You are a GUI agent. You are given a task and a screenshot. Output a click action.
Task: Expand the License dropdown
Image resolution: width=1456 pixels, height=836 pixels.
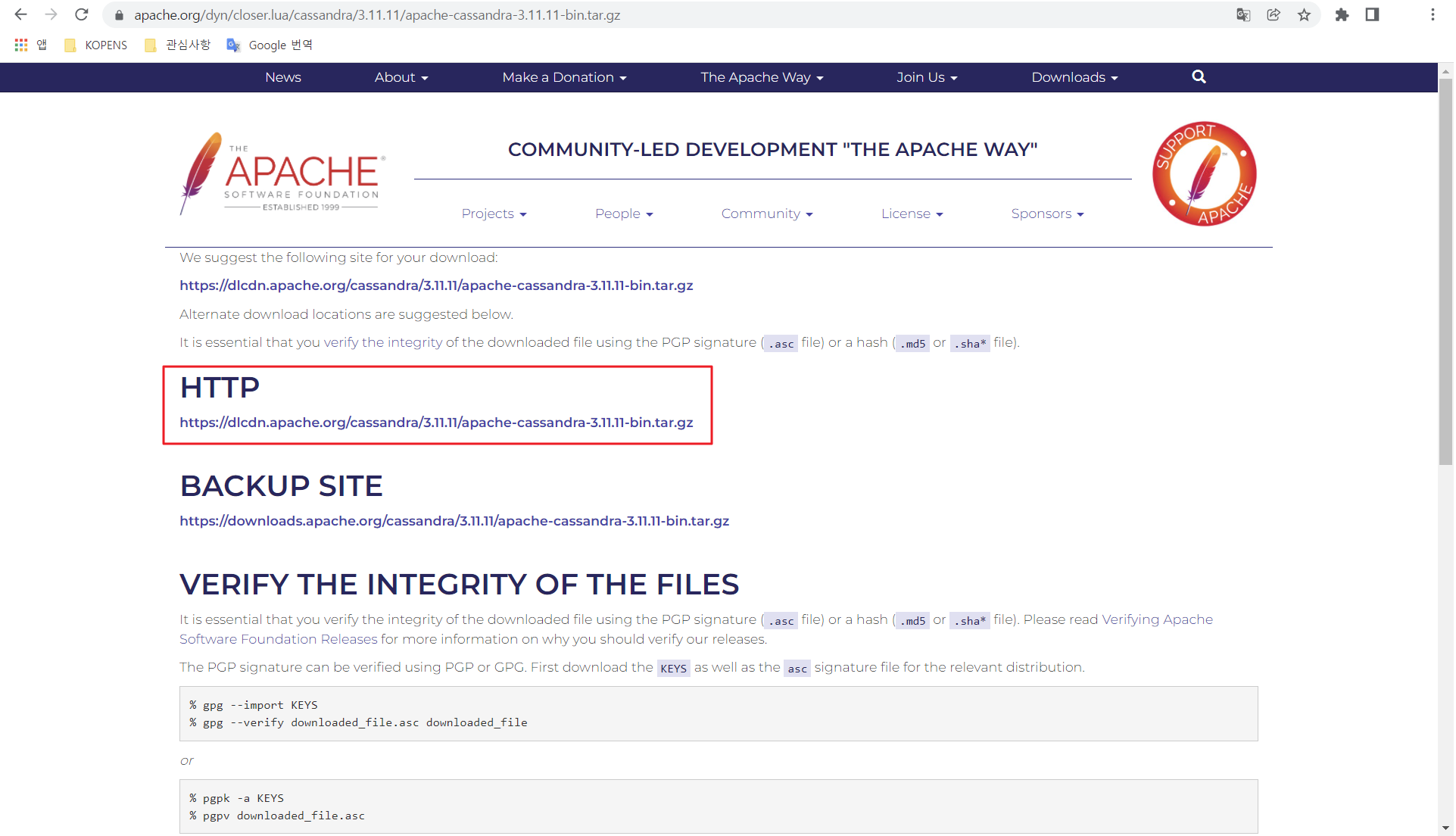coord(912,214)
